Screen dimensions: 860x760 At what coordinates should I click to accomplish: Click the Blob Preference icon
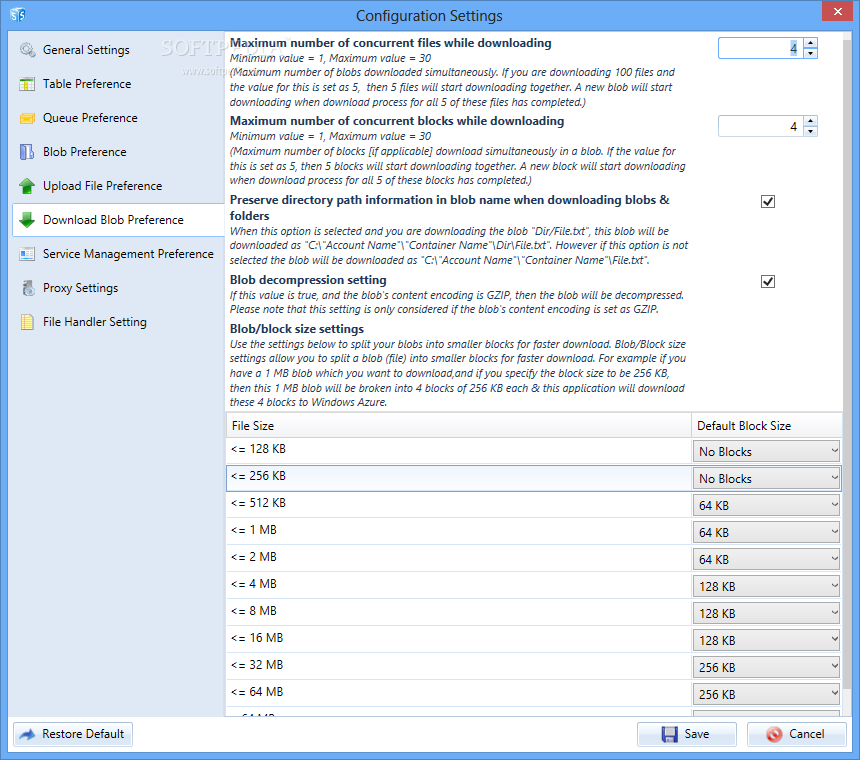pyautogui.click(x=27, y=152)
